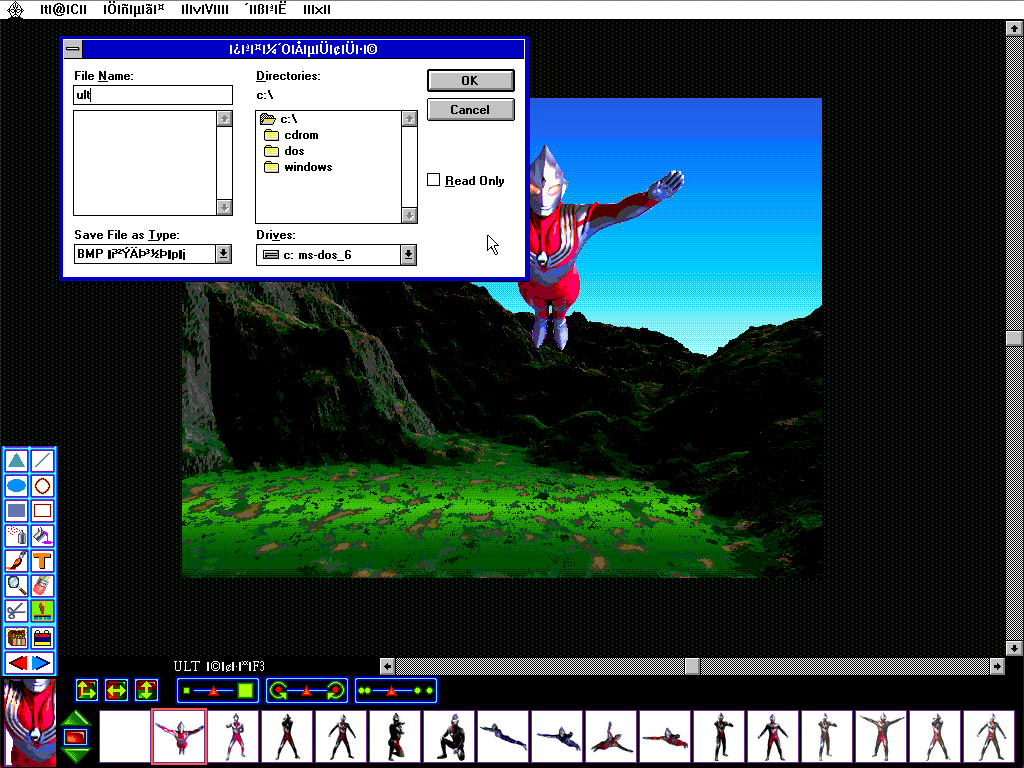Click the Cancel button in save dialog
This screenshot has width=1024, height=768.
(470, 110)
